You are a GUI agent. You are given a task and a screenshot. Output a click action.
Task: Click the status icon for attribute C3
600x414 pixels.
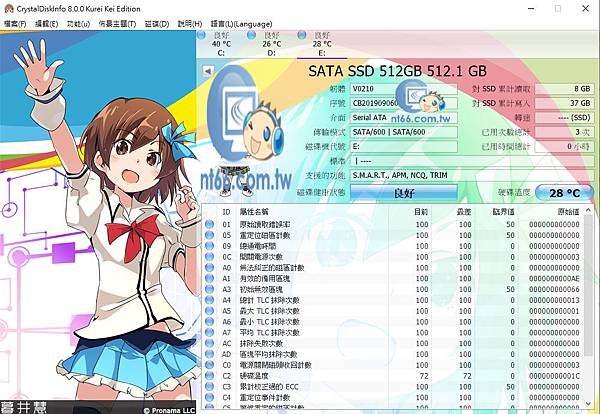coord(209,387)
